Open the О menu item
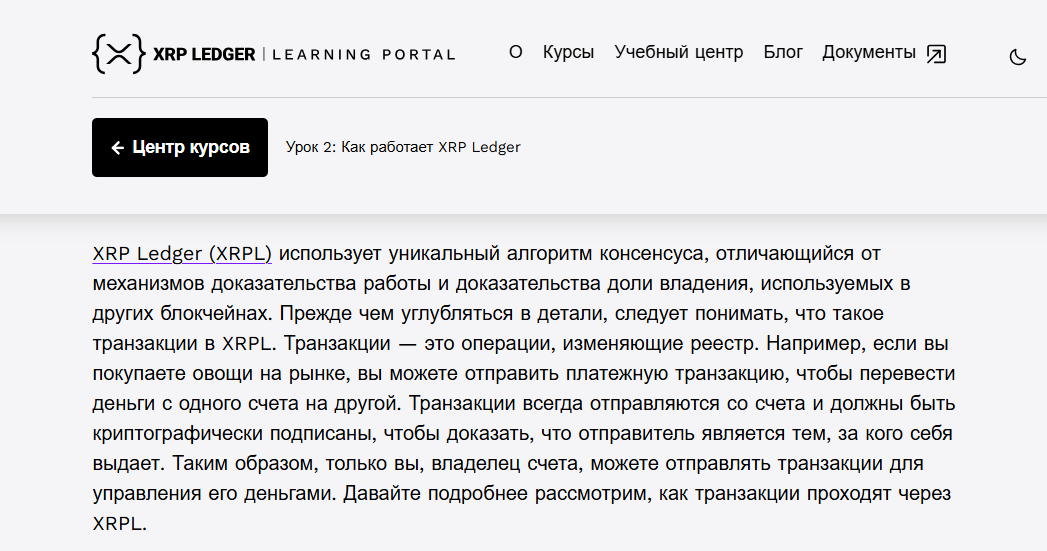 point(515,52)
